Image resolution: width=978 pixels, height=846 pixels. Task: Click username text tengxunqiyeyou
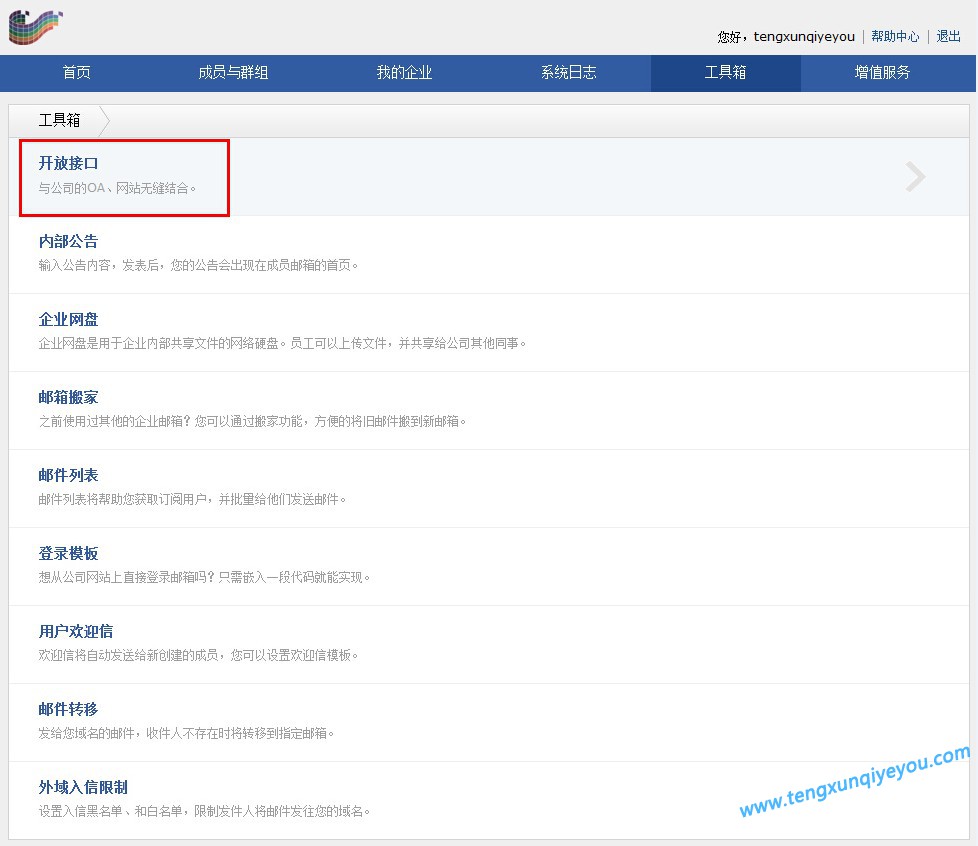click(x=804, y=36)
